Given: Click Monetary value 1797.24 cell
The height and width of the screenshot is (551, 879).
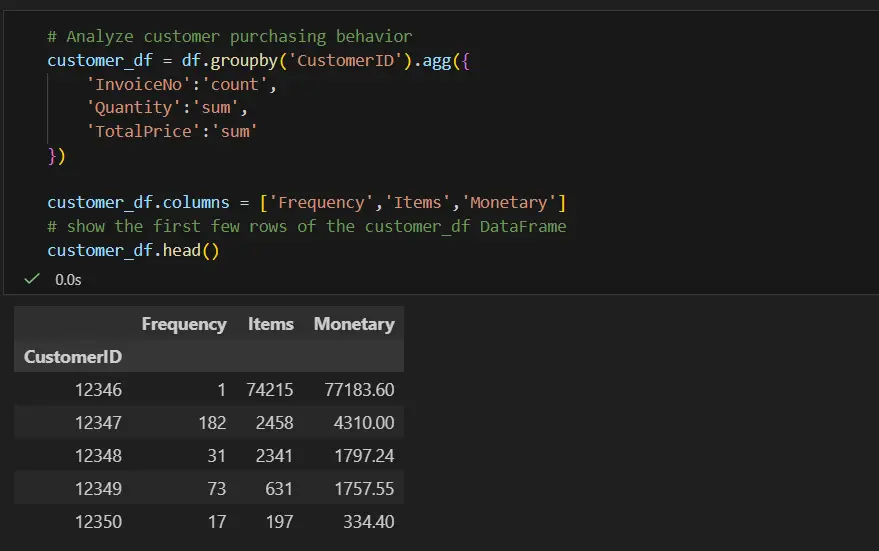Looking at the screenshot, I should tap(364, 456).
